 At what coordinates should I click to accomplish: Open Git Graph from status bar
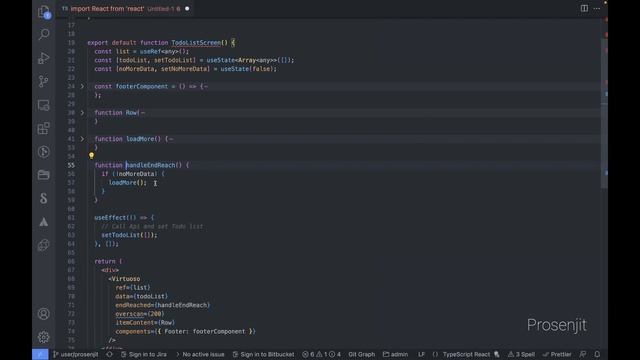[x=362, y=354]
